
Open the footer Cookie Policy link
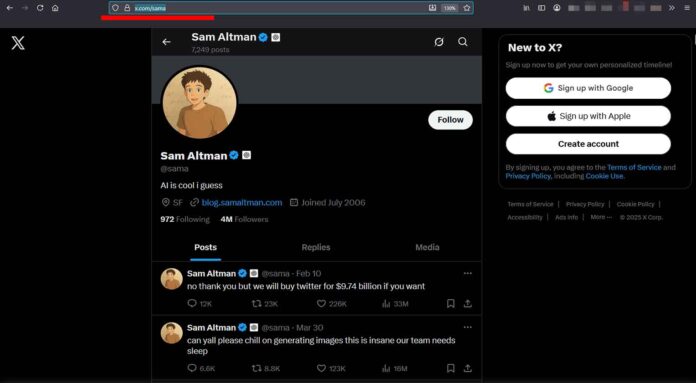pos(636,204)
